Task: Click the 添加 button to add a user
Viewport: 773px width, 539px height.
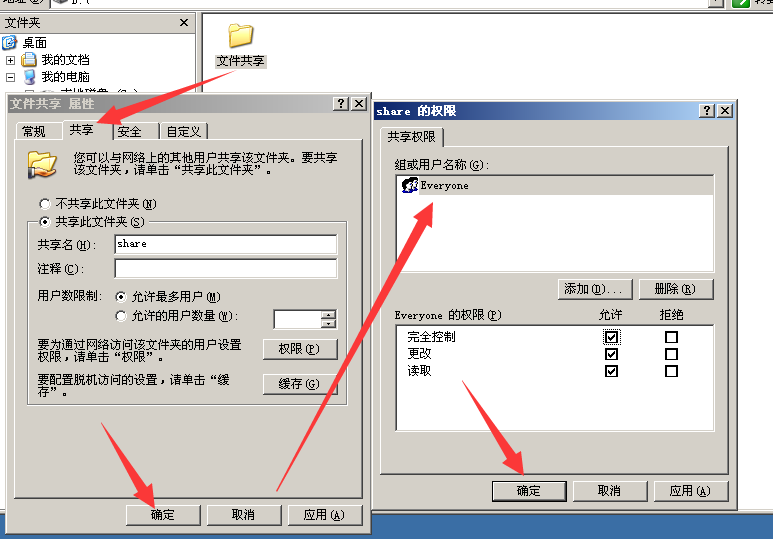Action: click(x=594, y=289)
